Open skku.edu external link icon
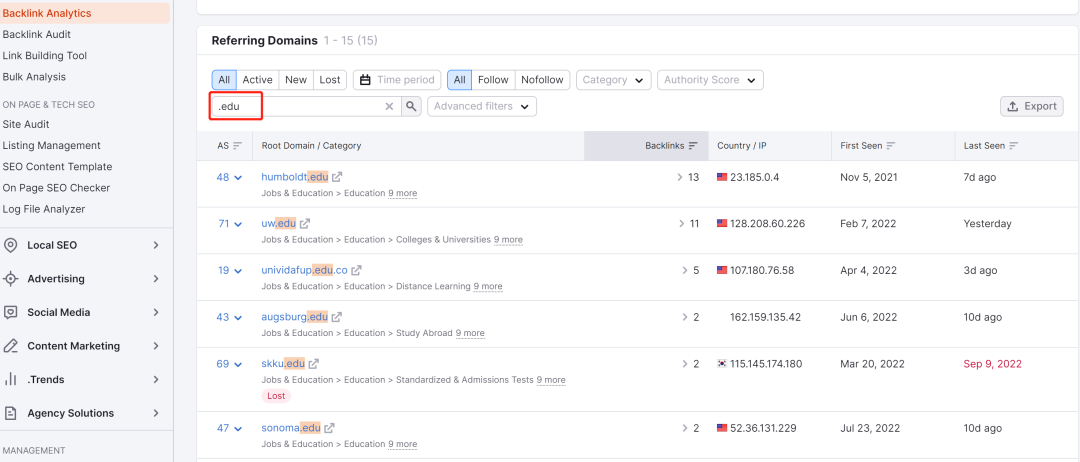The width and height of the screenshot is (1080, 462). pos(313,364)
